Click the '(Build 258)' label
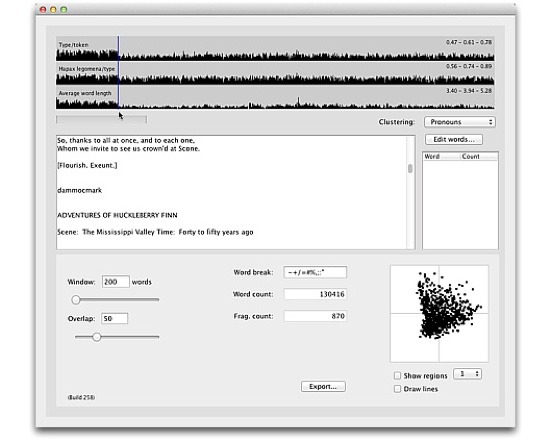 [x=81, y=398]
